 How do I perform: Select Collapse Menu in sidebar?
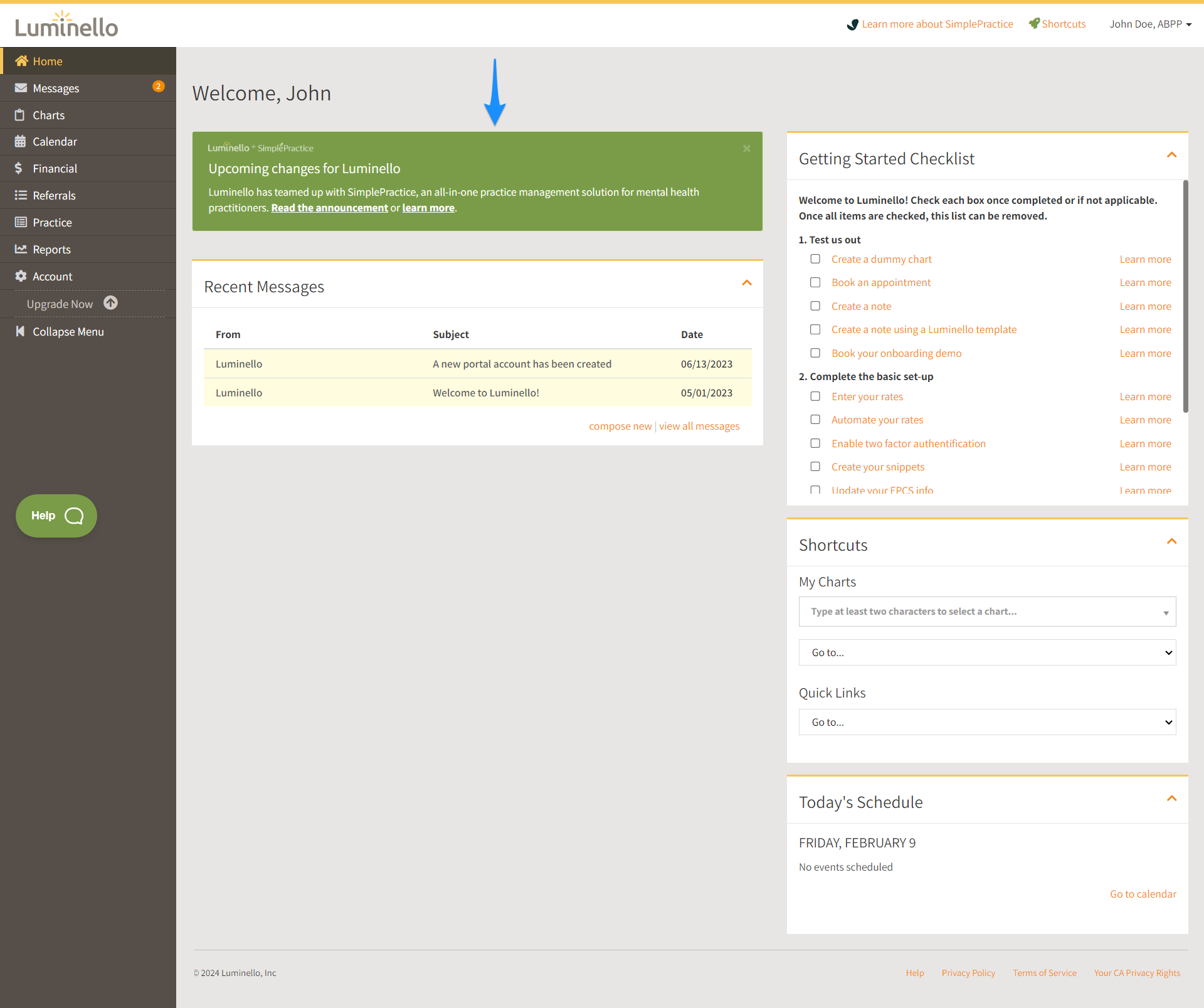coord(68,332)
